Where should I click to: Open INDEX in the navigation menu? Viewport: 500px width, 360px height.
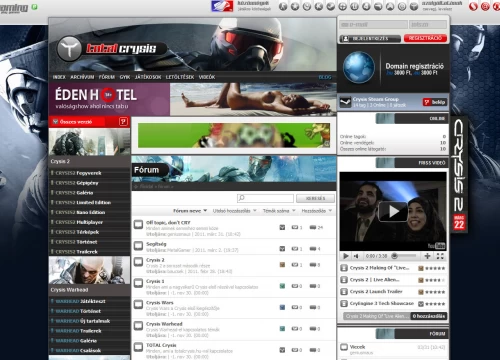click(x=59, y=77)
